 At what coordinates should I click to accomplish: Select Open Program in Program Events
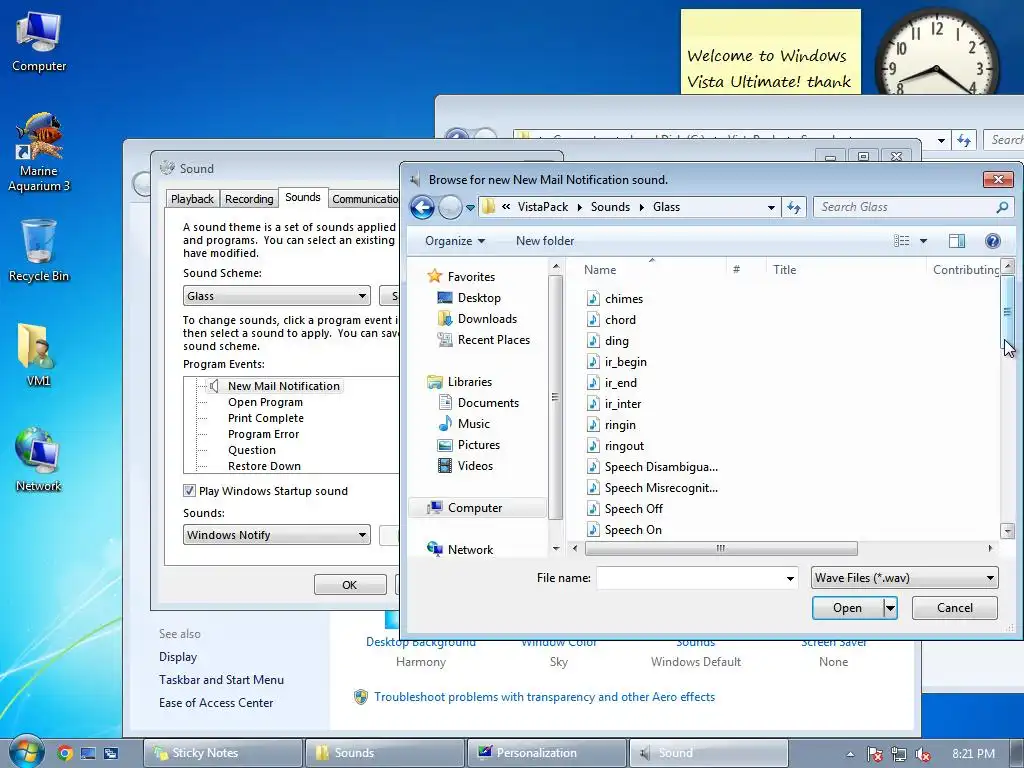[265, 402]
